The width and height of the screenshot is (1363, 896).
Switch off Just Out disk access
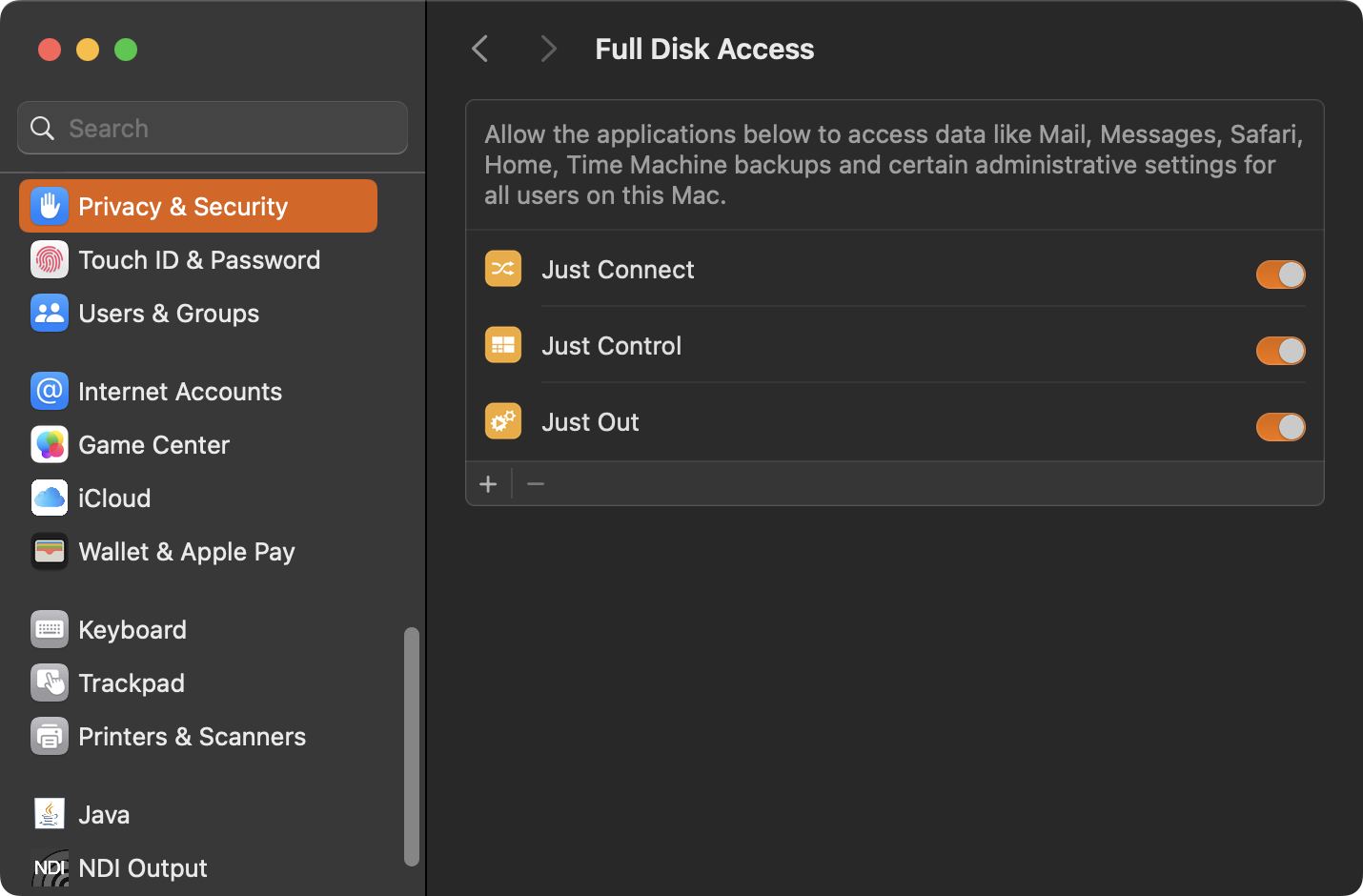[1280, 427]
